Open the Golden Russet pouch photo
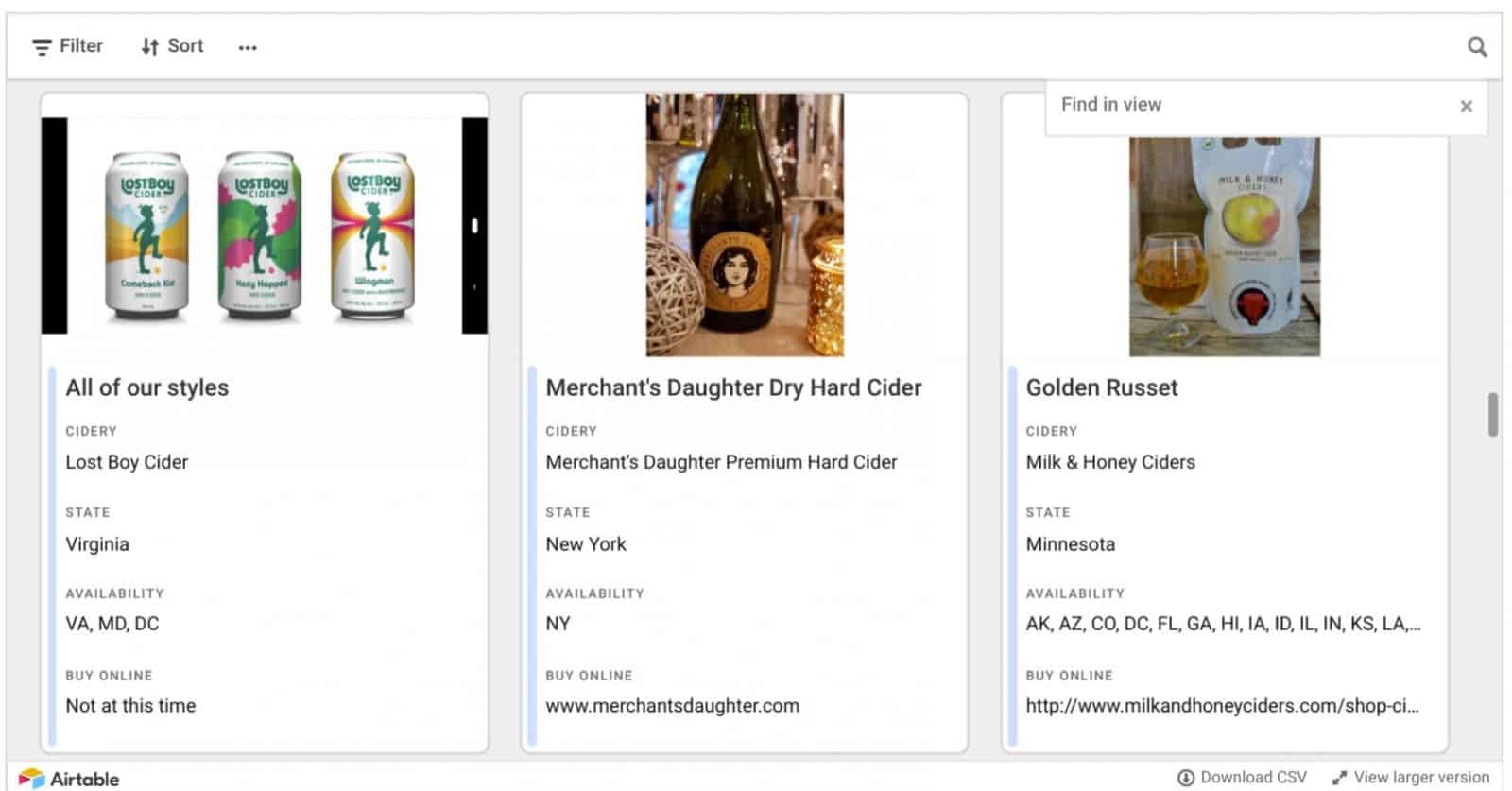1512x791 pixels. (x=1225, y=246)
